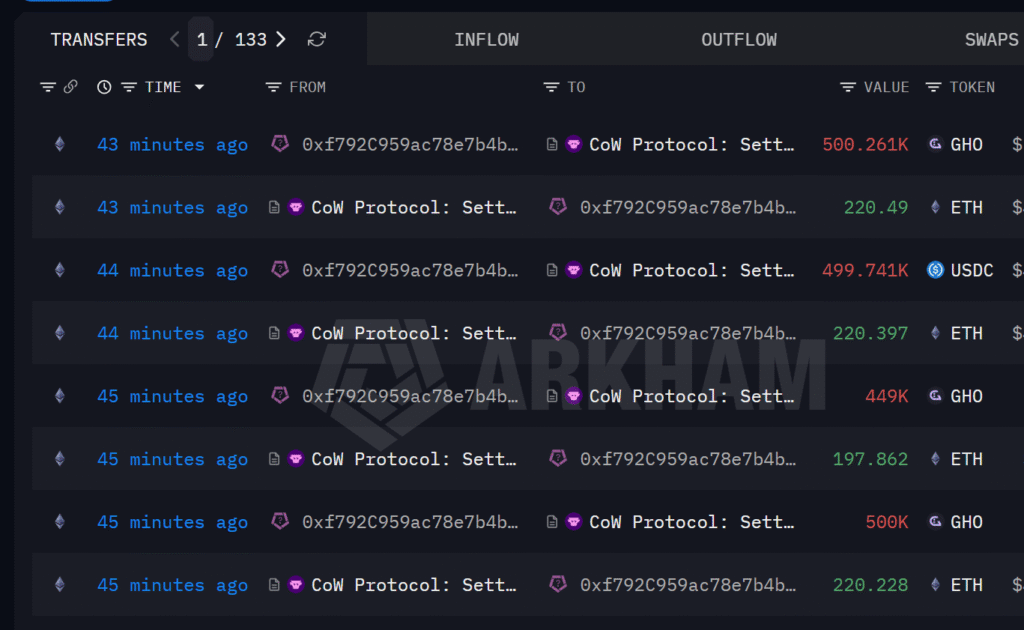The image size is (1024, 630).
Task: Go to the previous page of transfers
Action: [175, 39]
